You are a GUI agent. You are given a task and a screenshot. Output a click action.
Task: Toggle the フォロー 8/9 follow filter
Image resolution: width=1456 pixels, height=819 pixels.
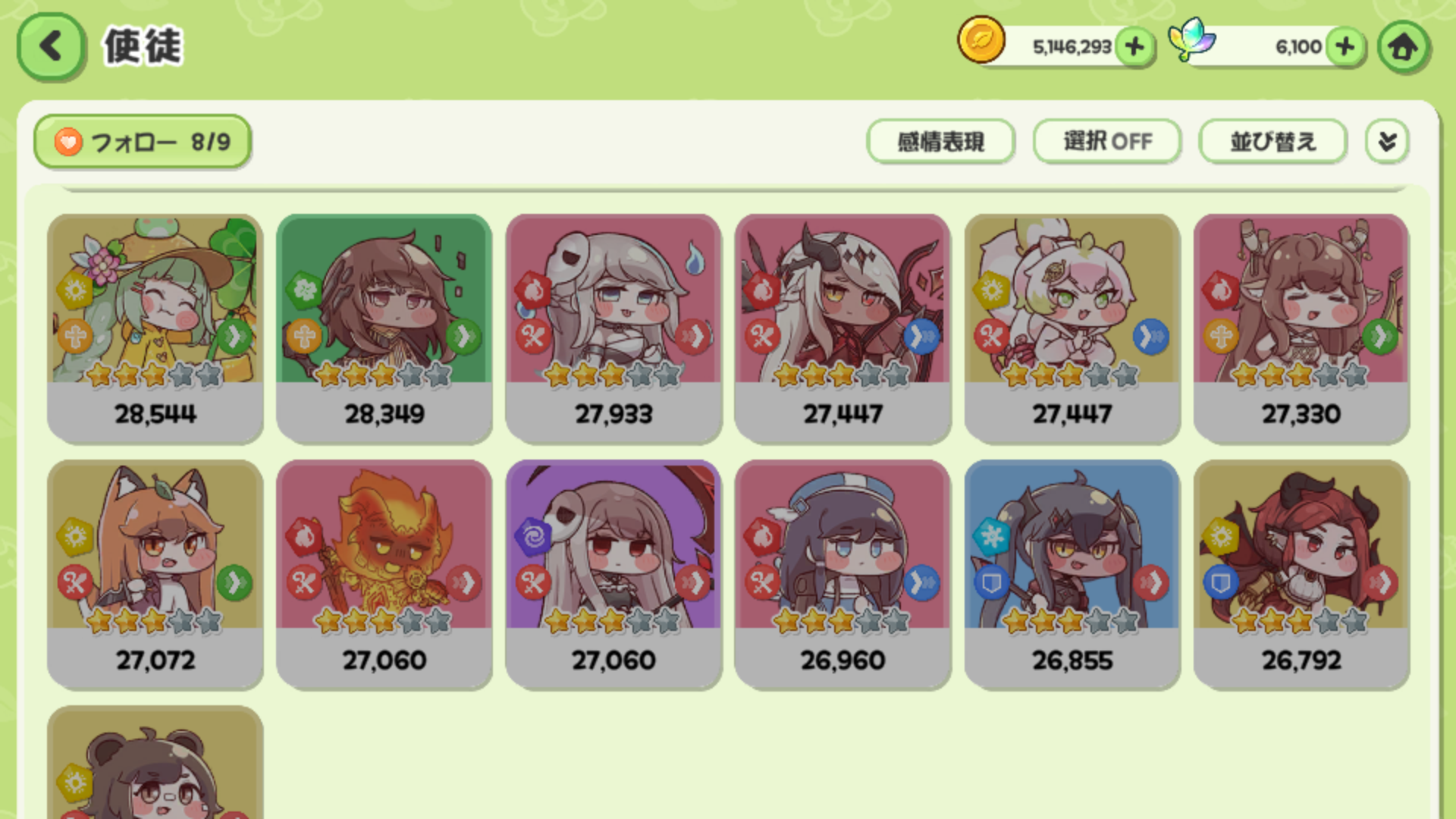tap(143, 142)
